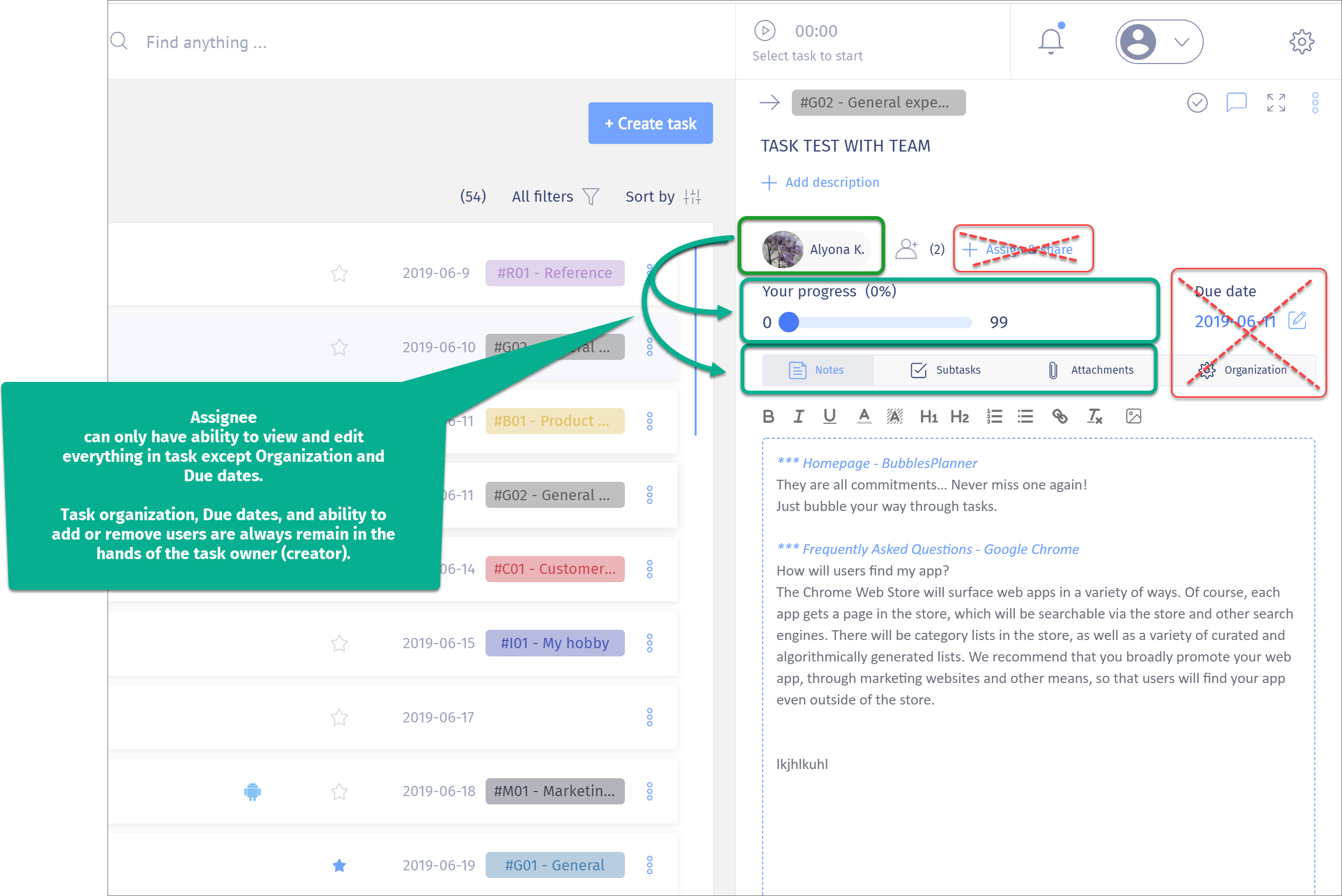Screen dimensions: 1342x896
Task: Start the timer play button
Action: click(765, 31)
